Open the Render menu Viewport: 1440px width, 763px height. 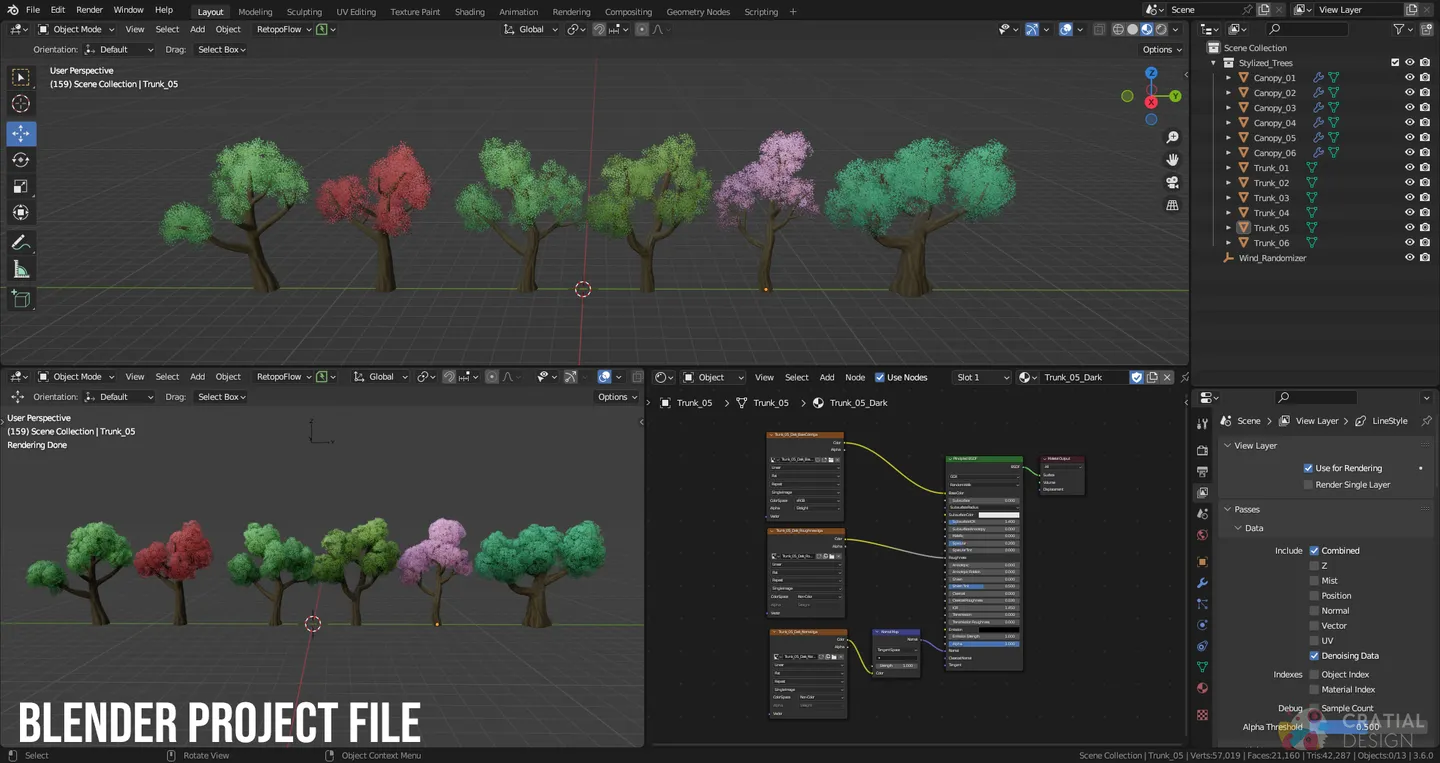tap(89, 10)
